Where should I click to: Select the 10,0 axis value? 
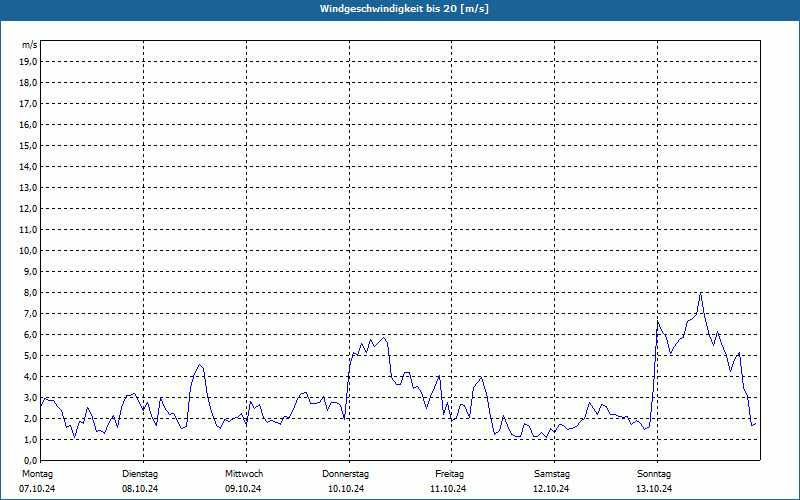click(x=28, y=251)
